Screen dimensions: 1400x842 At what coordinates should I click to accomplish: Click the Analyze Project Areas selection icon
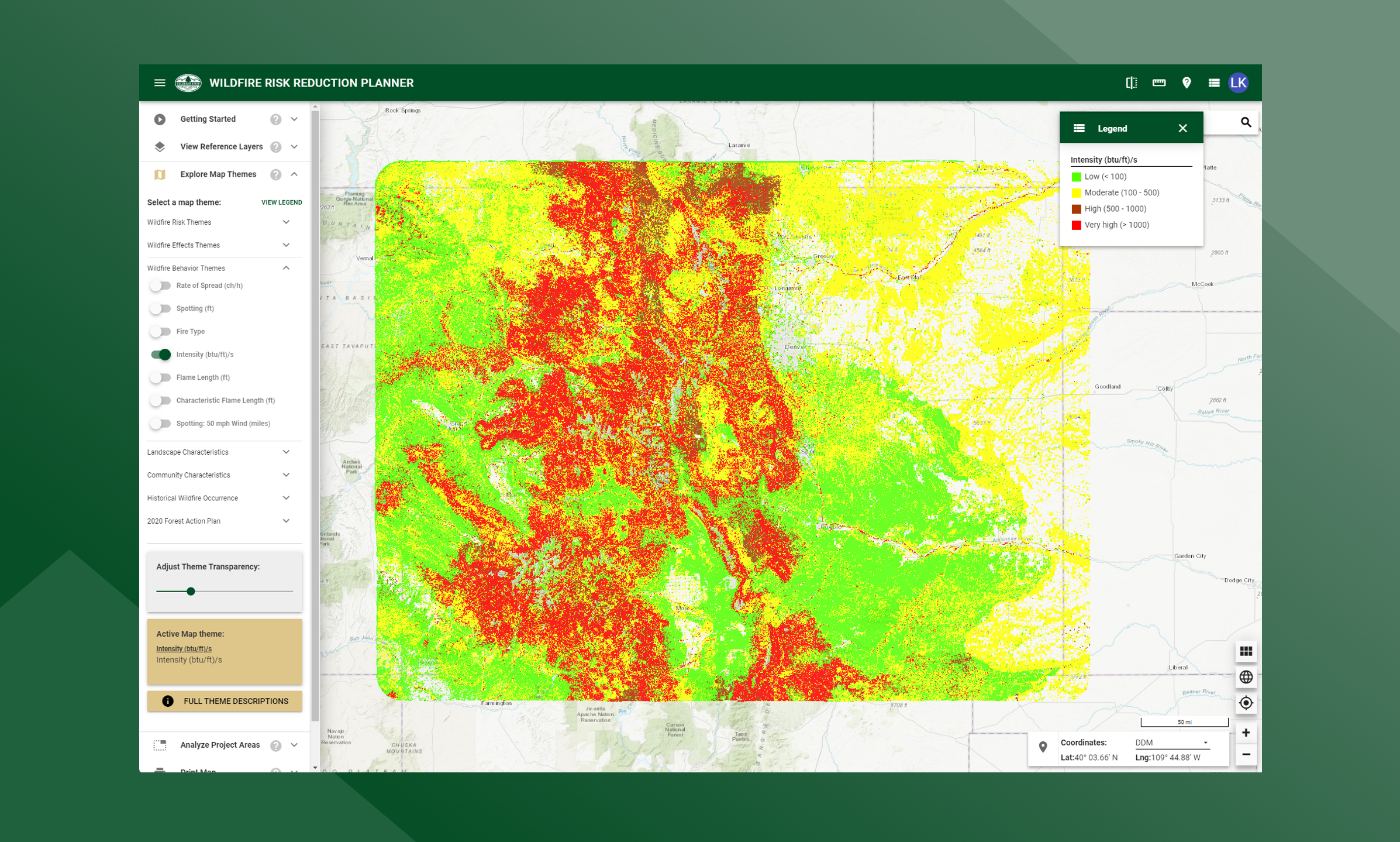coord(160,745)
